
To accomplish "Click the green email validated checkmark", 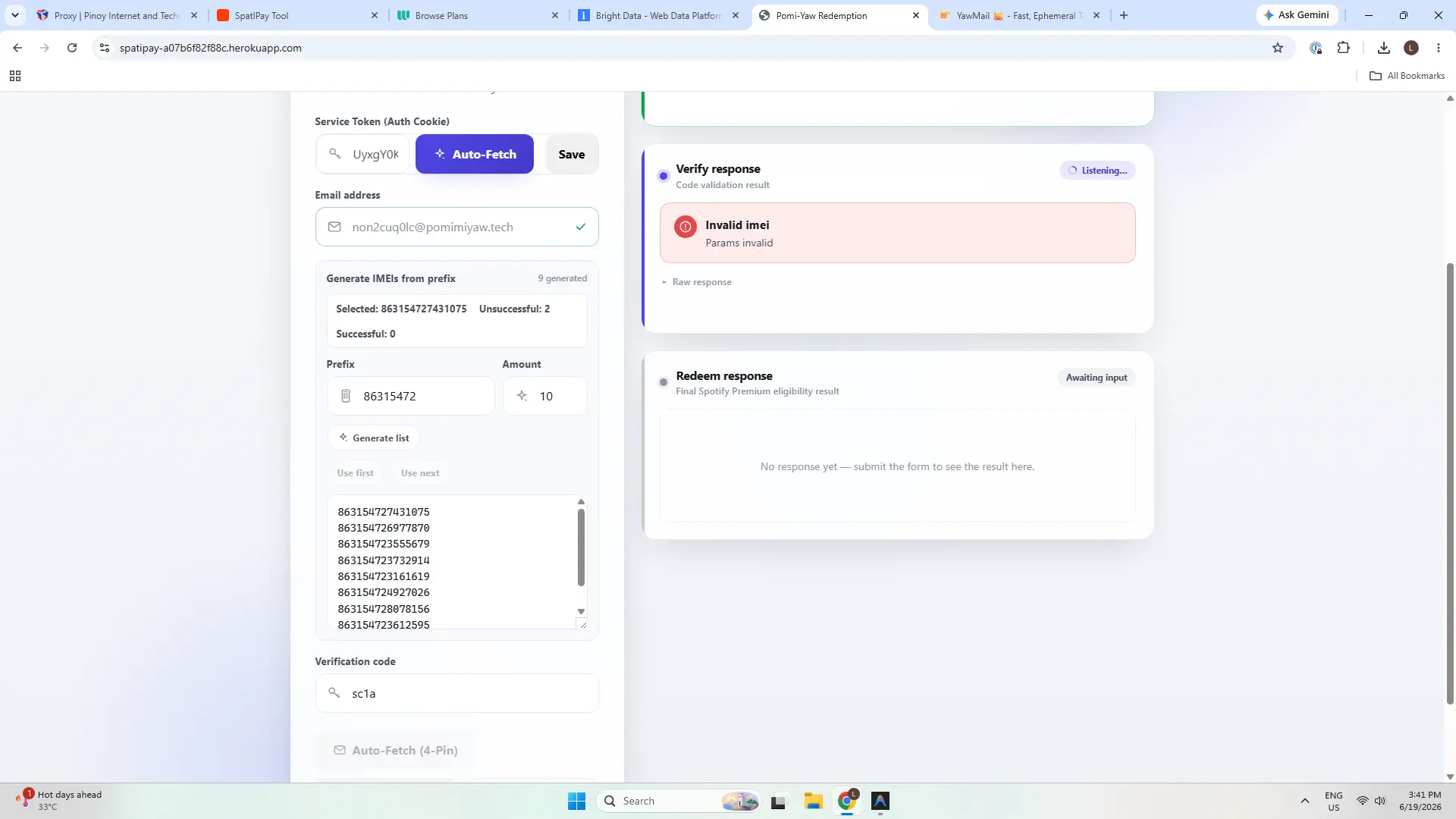I will coord(581,227).
